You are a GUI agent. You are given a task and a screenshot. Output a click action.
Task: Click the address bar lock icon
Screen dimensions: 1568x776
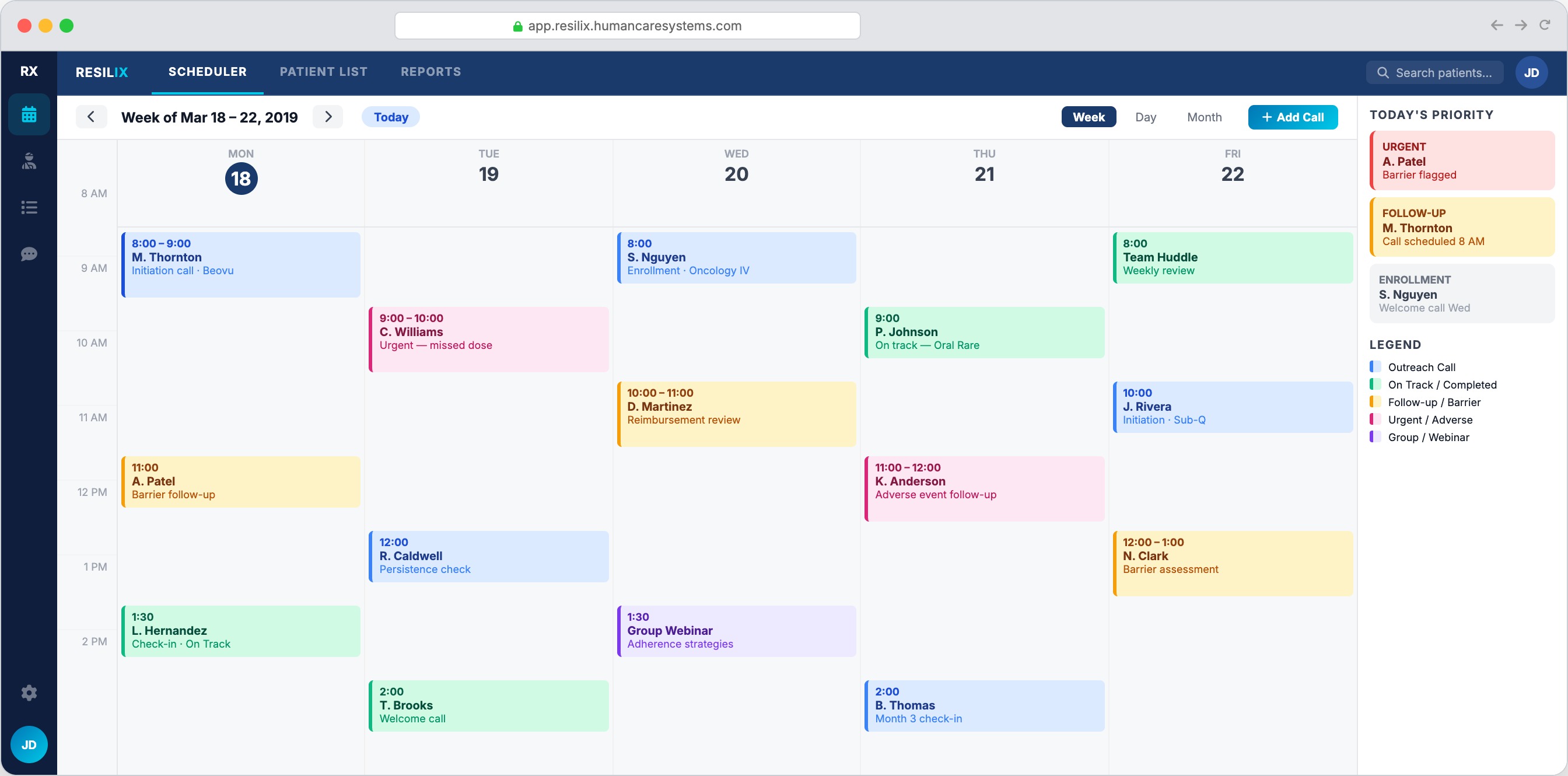[x=517, y=26]
